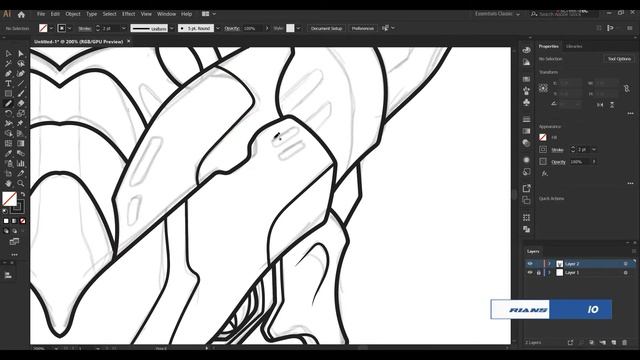Select the Paintbrush tool

click(21, 93)
